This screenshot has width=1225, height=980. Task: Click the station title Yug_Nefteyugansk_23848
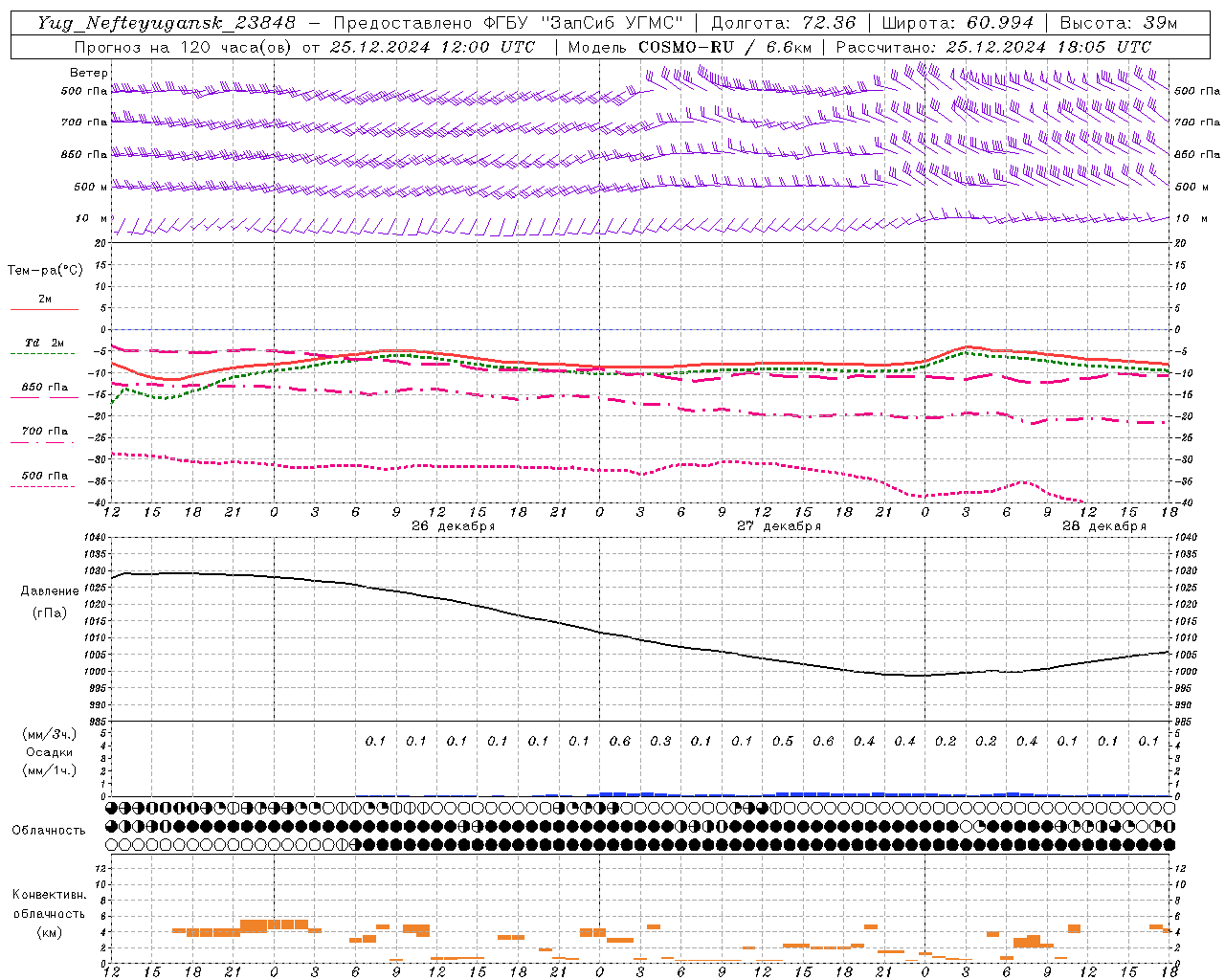tap(167, 23)
